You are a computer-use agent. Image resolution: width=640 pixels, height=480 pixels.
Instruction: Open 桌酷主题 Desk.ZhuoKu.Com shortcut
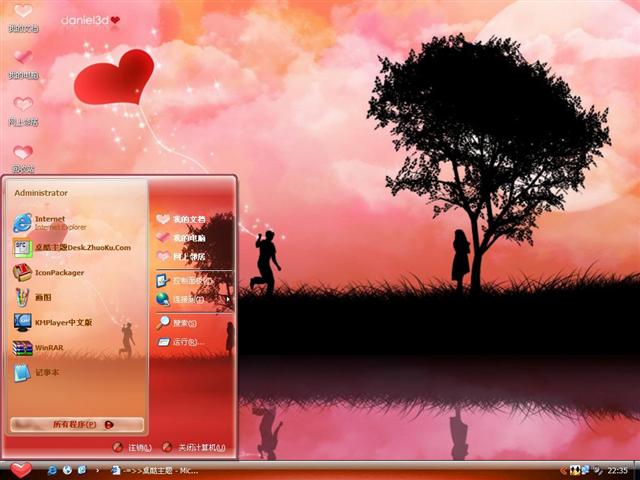tap(82, 247)
